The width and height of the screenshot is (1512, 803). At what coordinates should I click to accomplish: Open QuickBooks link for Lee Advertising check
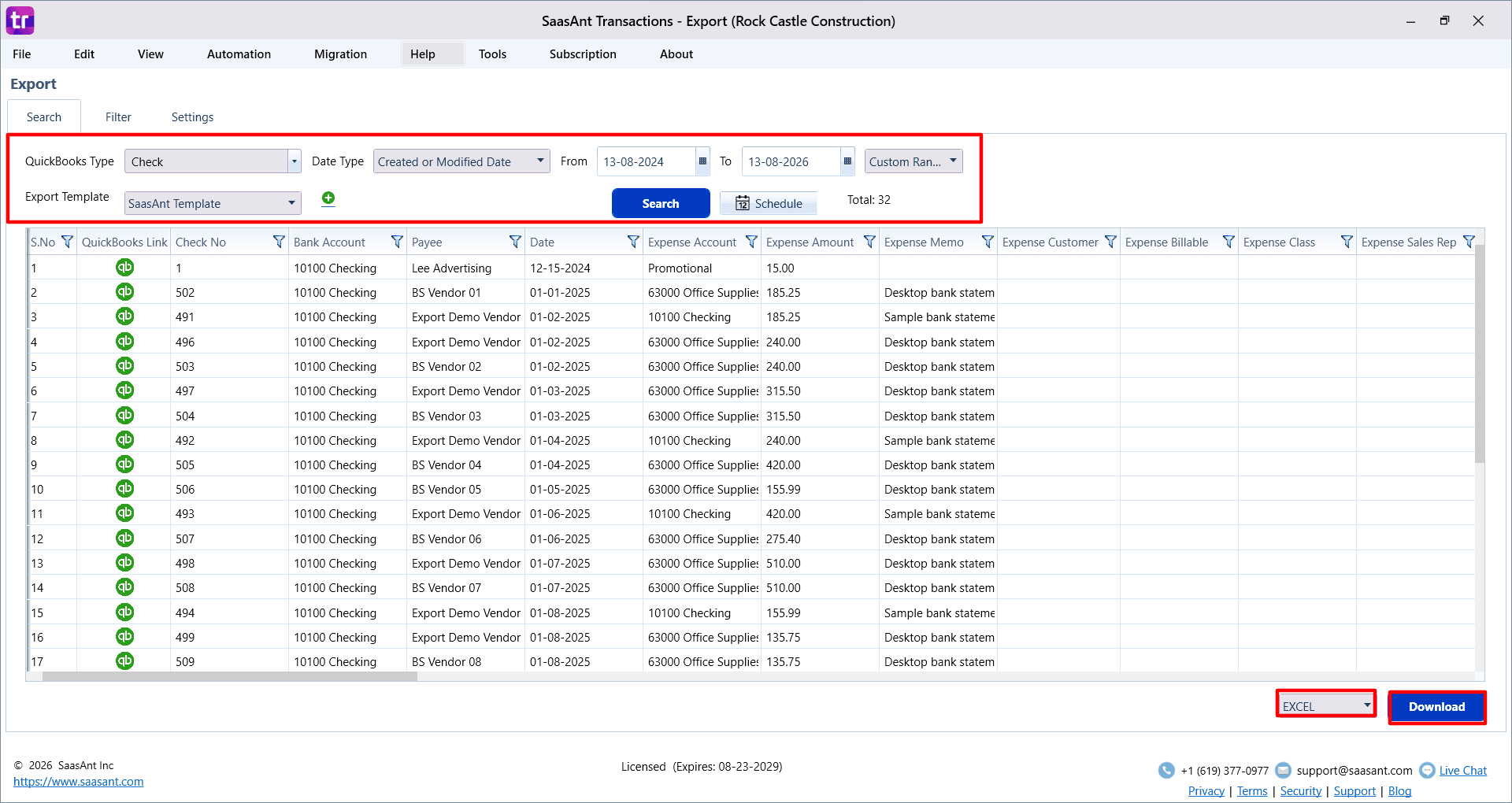point(124,268)
